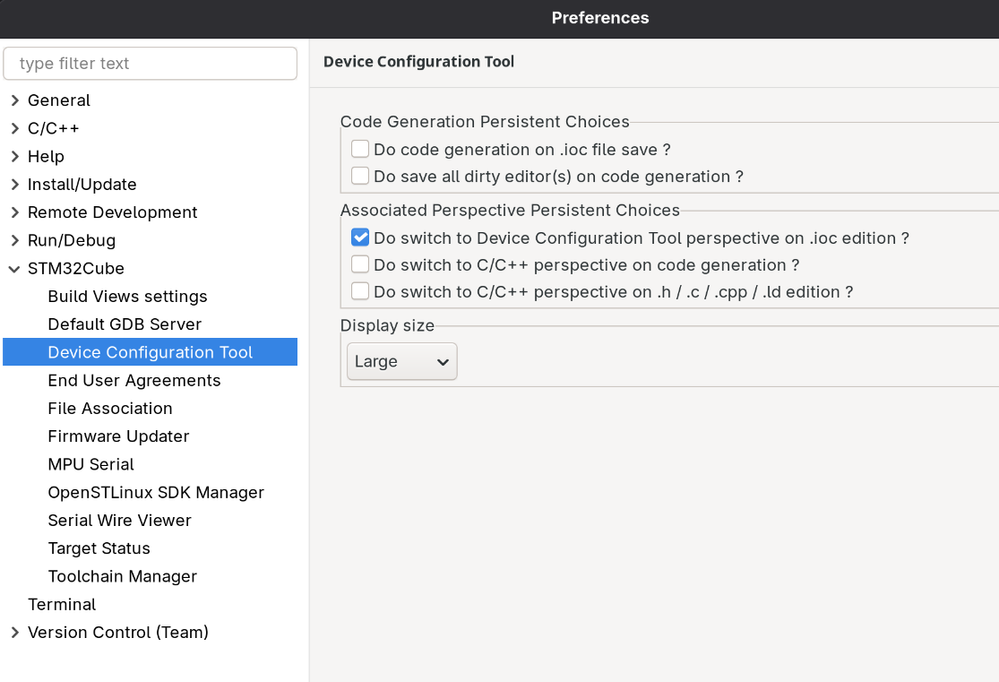
Task: Select the General category label
Action: [59, 100]
